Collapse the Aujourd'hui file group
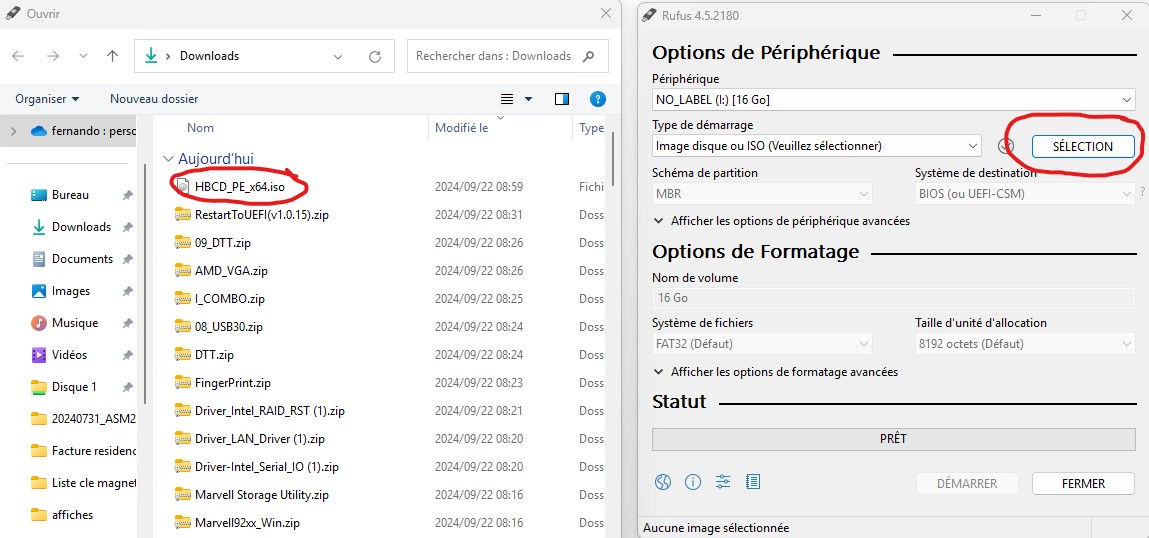 (x=169, y=159)
